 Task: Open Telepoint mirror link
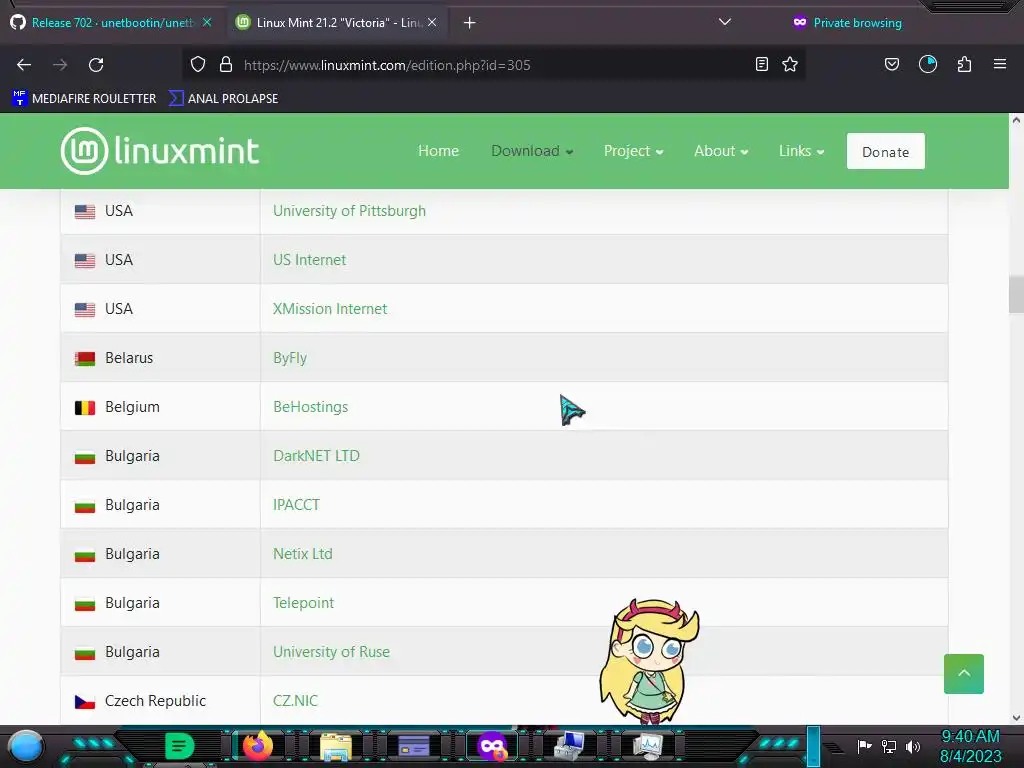pos(303,603)
